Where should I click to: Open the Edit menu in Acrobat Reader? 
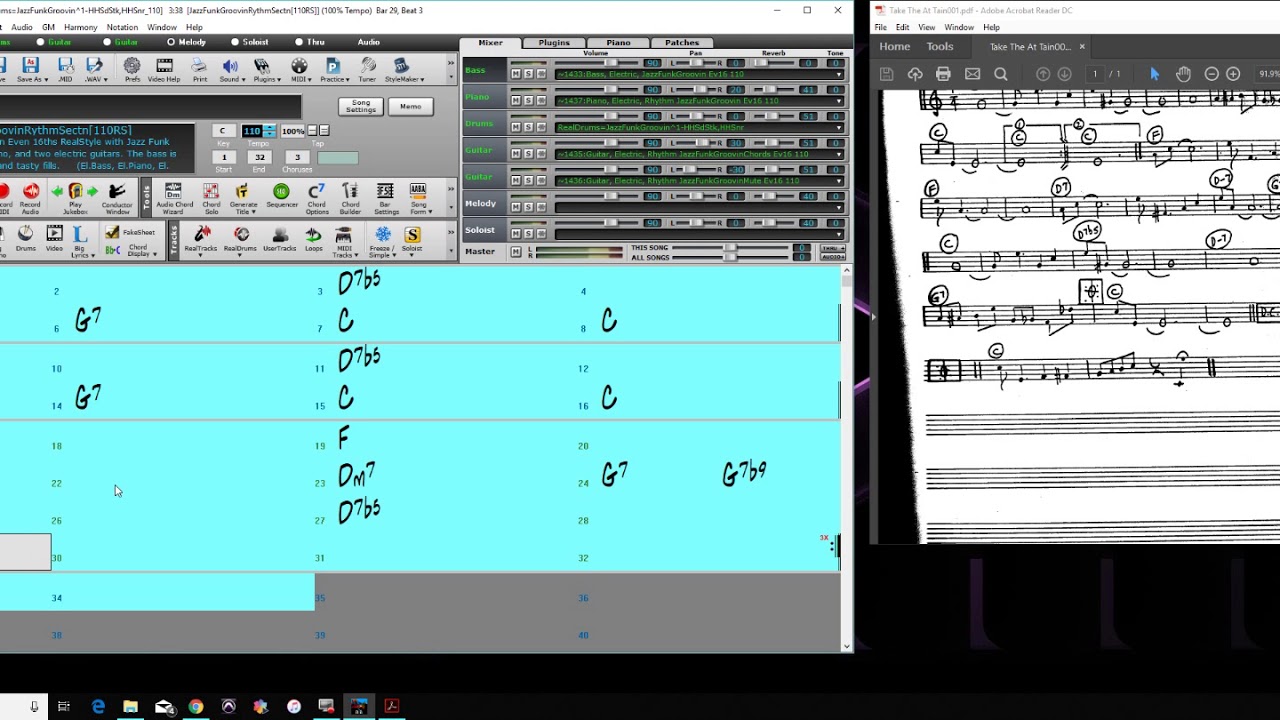902,27
